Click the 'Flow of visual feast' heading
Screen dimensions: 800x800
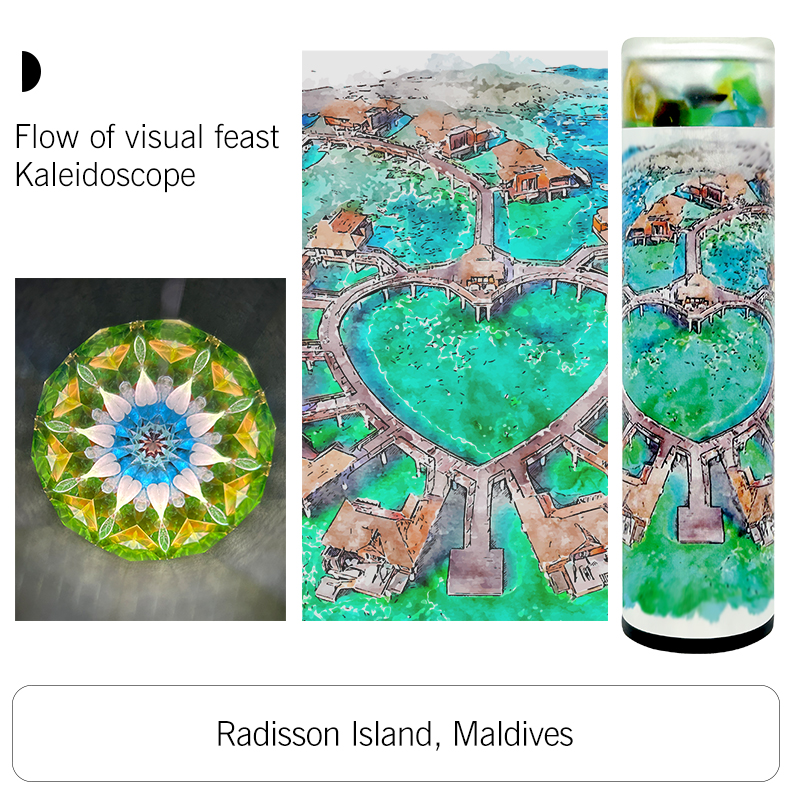click(147, 137)
